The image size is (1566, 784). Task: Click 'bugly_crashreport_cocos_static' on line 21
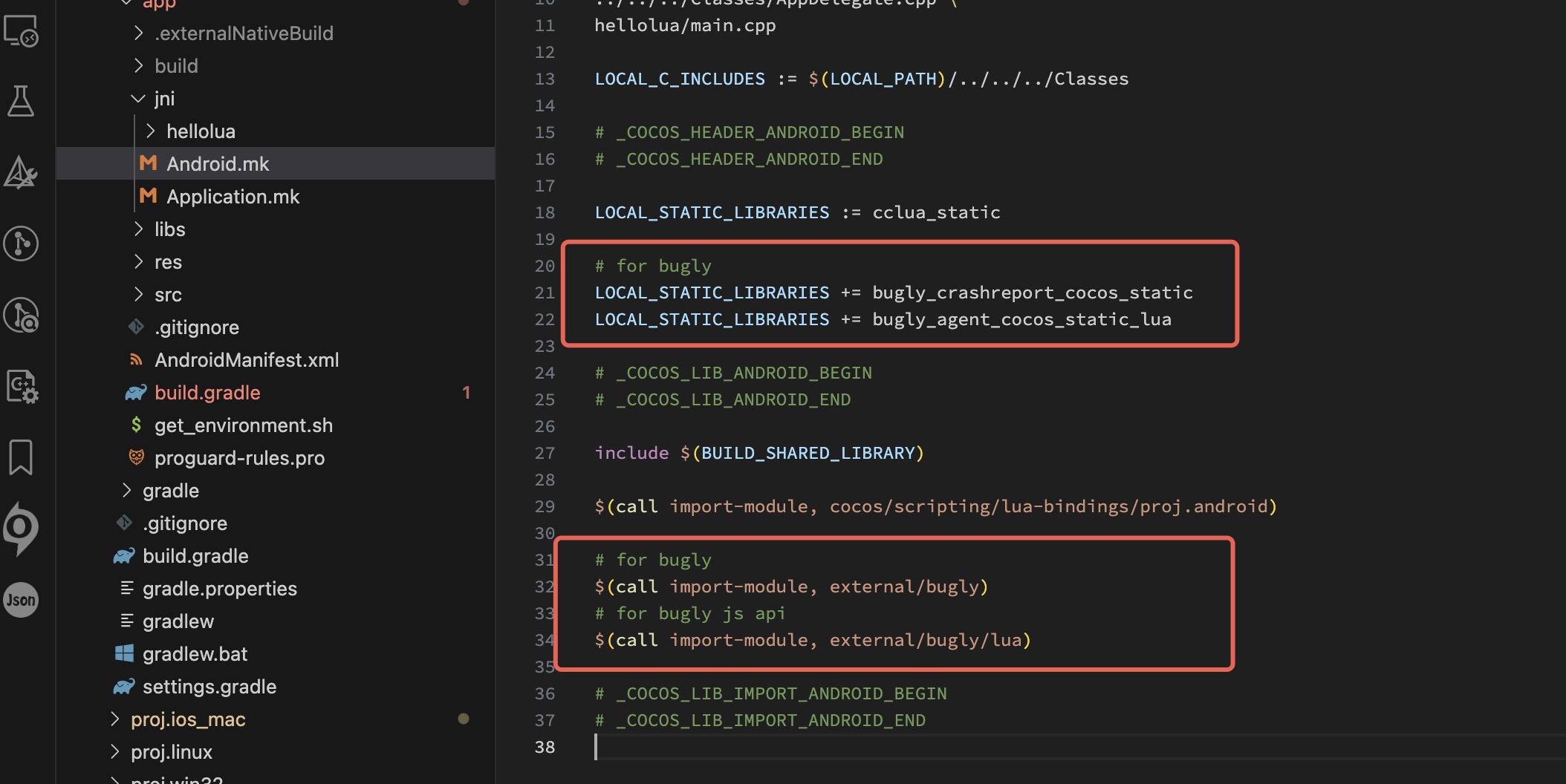(1033, 293)
